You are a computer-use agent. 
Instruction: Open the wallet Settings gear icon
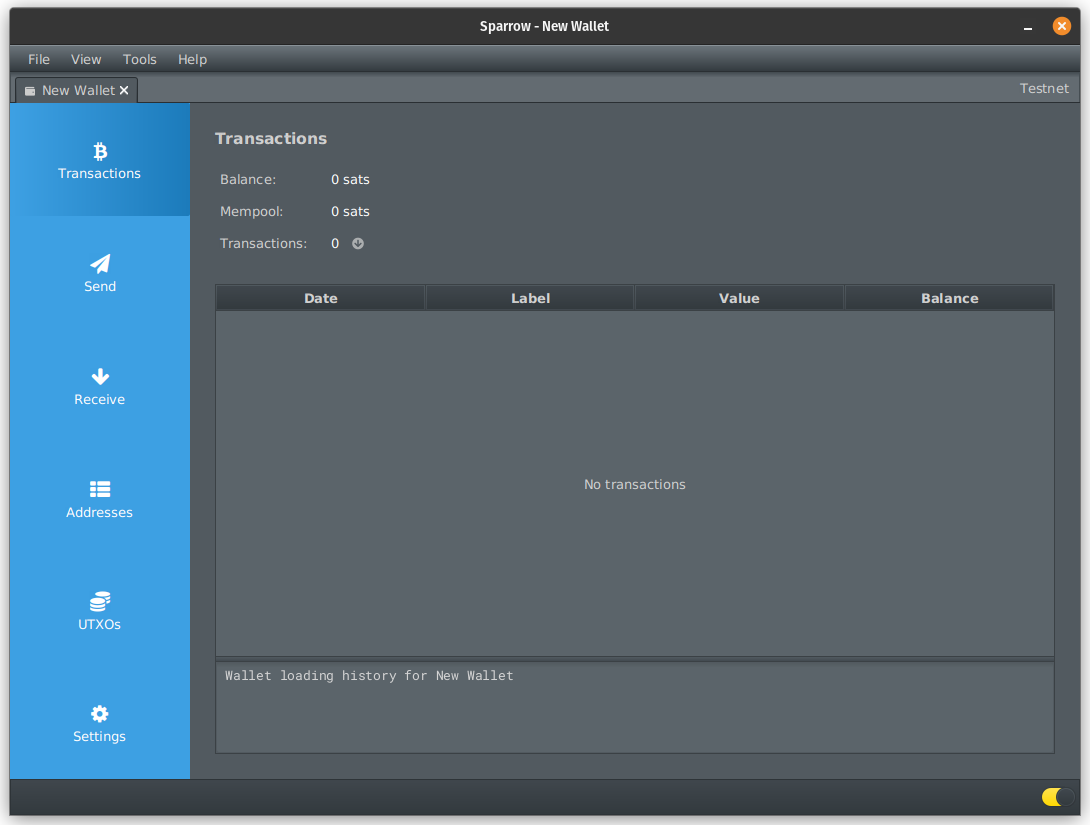[100, 714]
